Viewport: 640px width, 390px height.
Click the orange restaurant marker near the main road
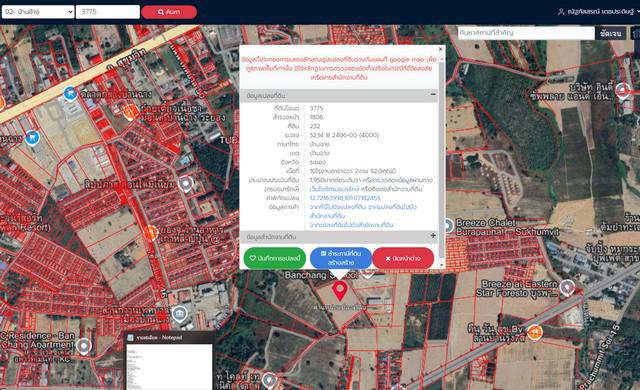click(131, 111)
